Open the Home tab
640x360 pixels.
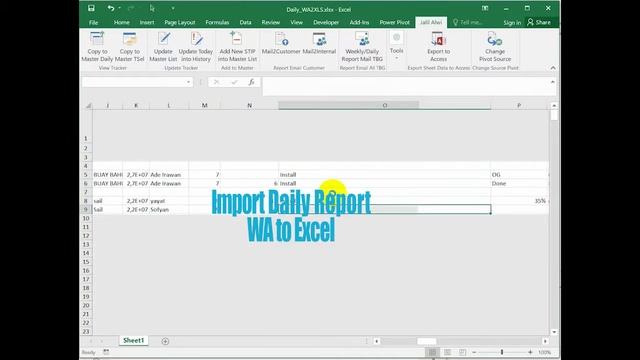122,22
